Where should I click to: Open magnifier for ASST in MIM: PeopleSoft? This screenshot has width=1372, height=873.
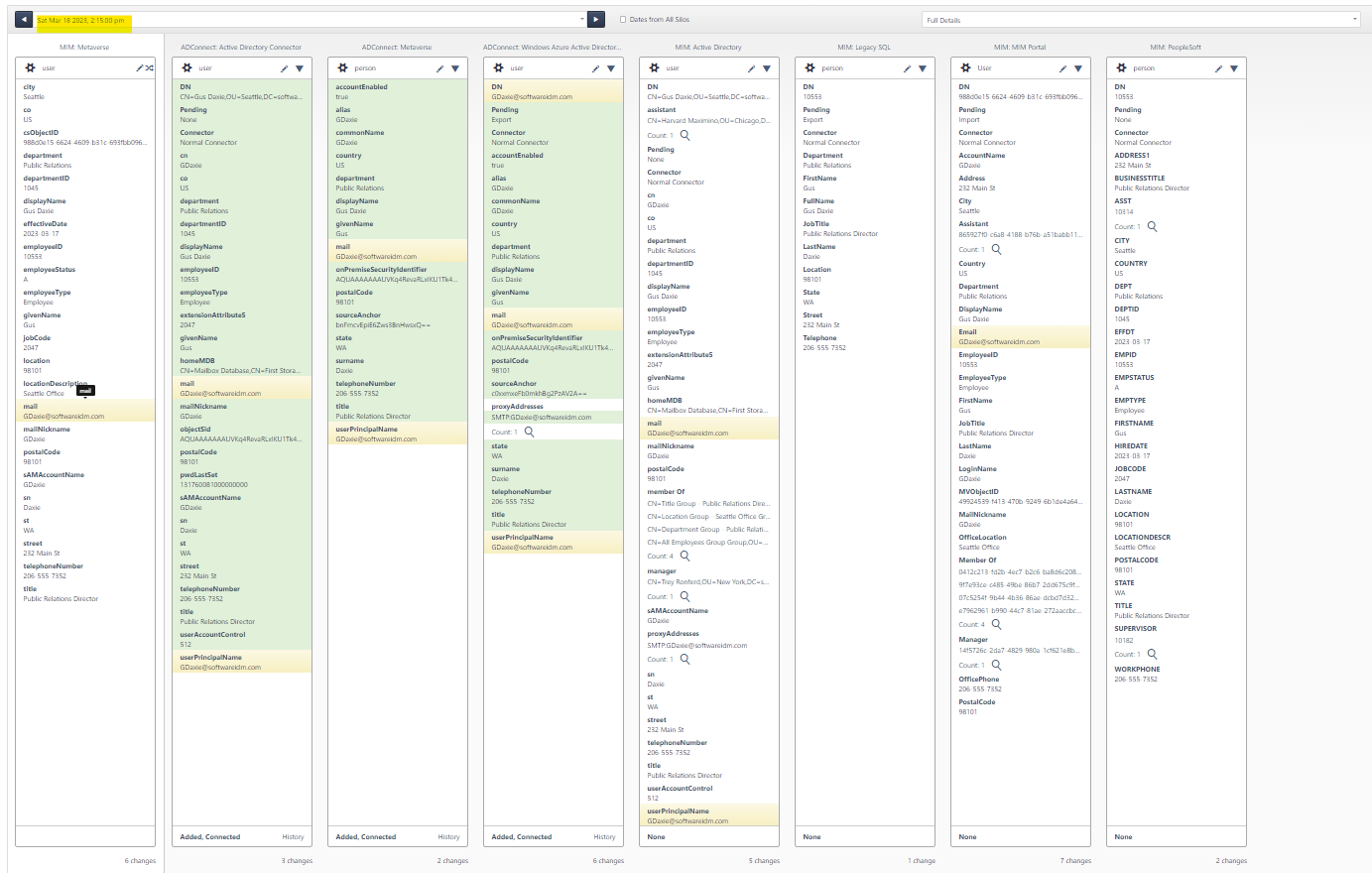pos(1152,226)
